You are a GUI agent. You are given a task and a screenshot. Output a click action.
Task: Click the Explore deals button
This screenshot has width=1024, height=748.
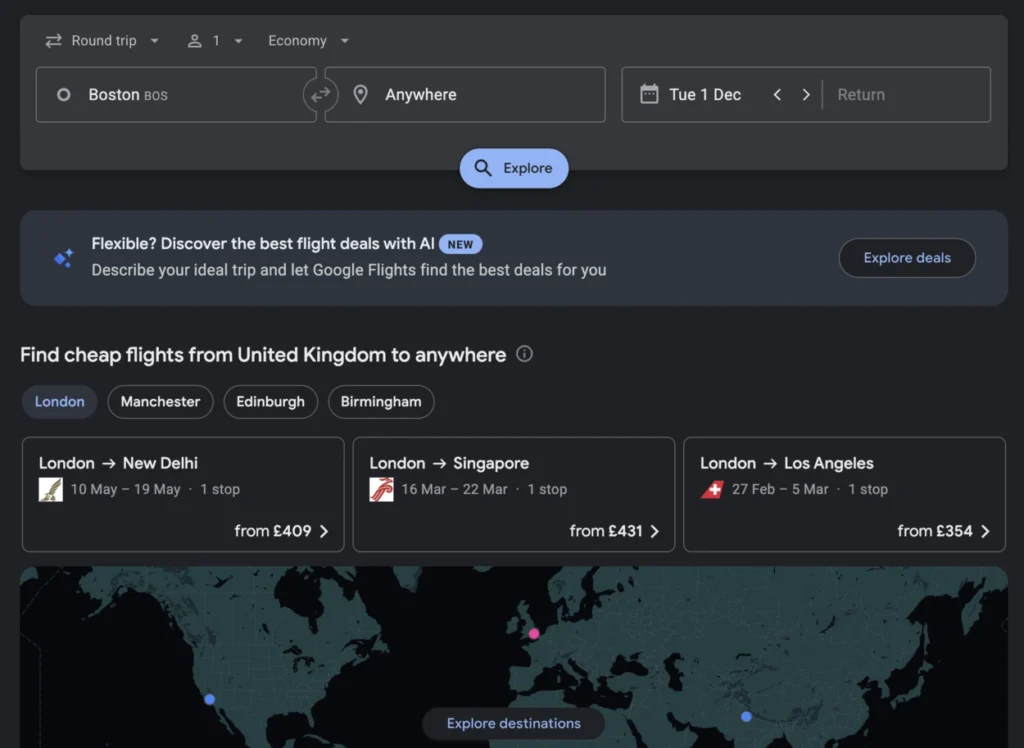(x=906, y=257)
